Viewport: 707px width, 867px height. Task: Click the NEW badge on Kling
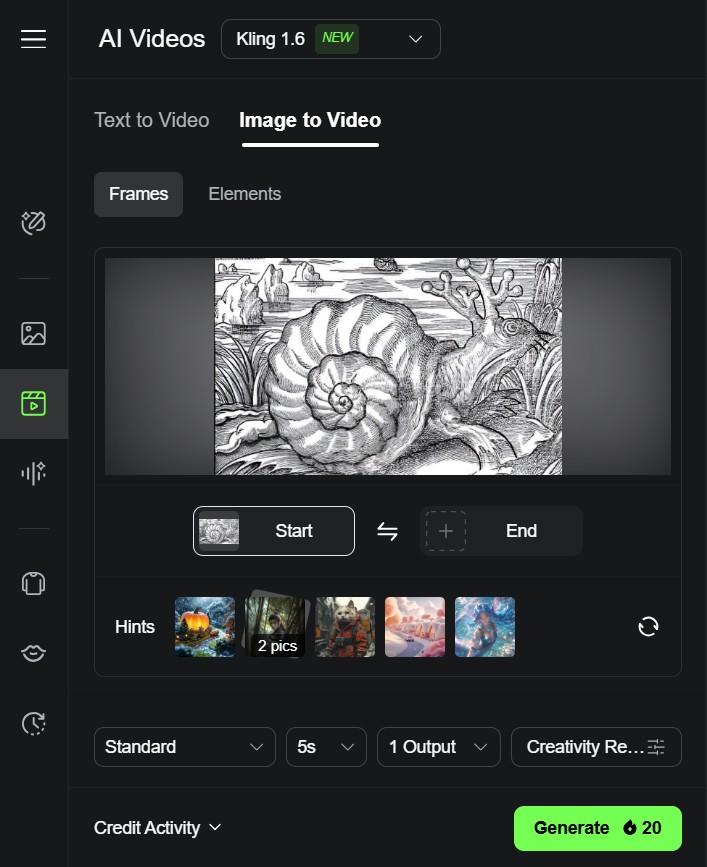click(337, 38)
